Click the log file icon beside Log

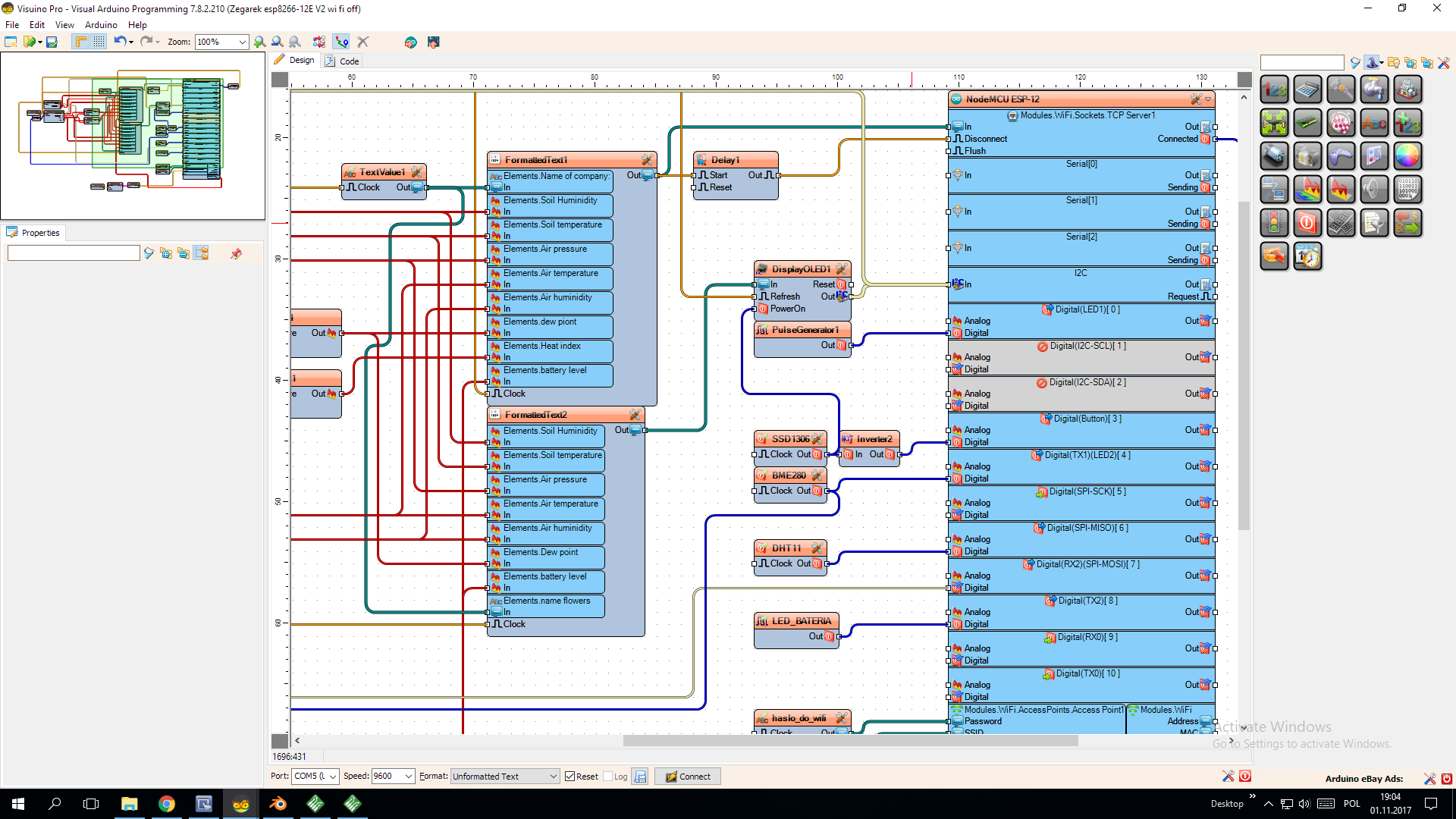[x=640, y=776]
